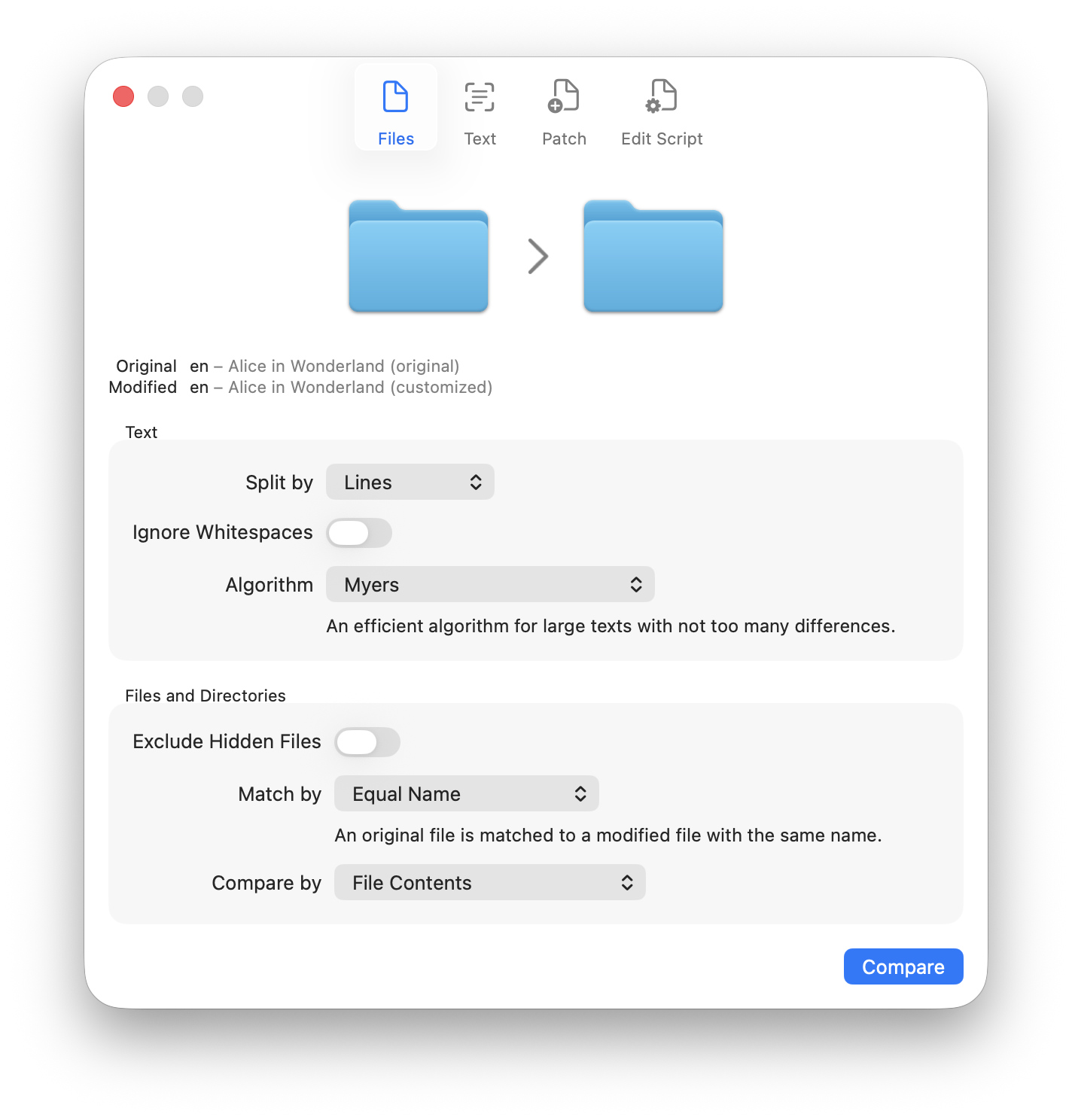Open the Compare by File Contents dropdown
1072x1120 pixels.
(490, 883)
